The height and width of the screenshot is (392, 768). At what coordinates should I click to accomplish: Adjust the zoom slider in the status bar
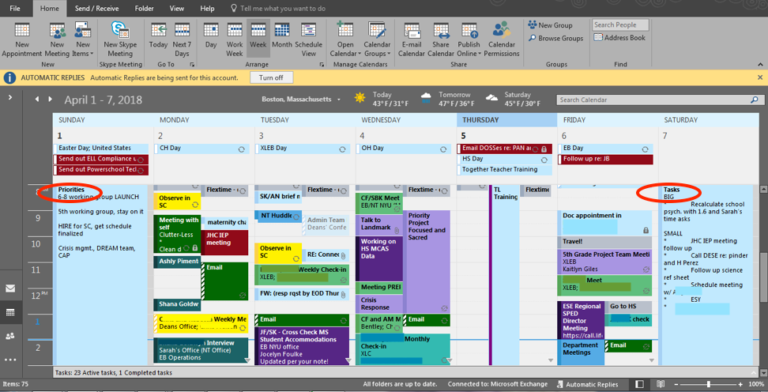coord(708,384)
